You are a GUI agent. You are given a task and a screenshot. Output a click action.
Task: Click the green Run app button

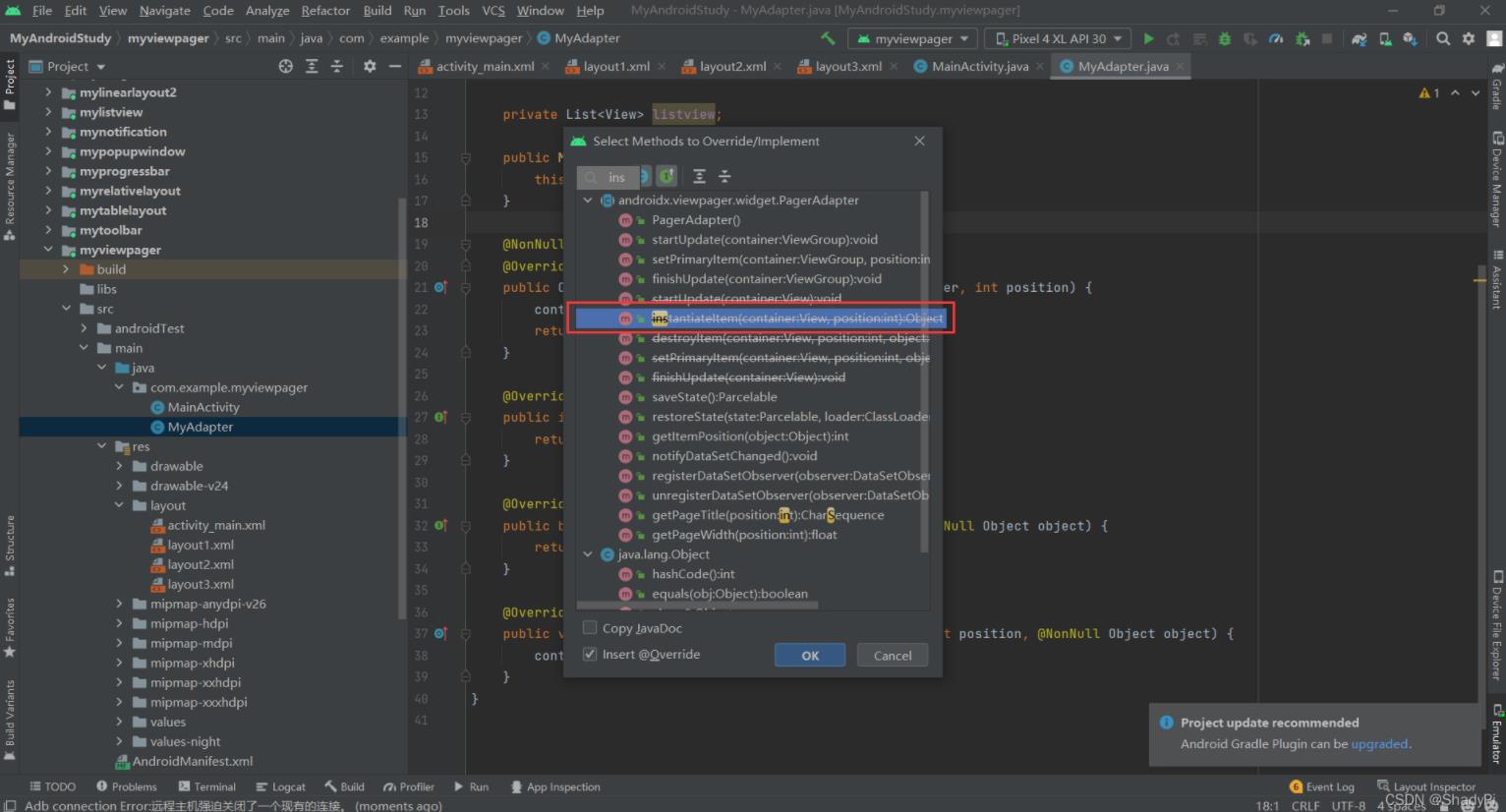1148,38
